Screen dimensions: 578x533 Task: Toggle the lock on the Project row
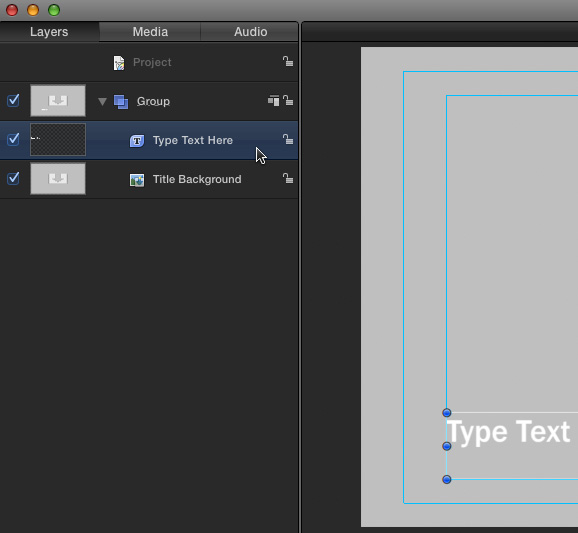pyautogui.click(x=288, y=61)
